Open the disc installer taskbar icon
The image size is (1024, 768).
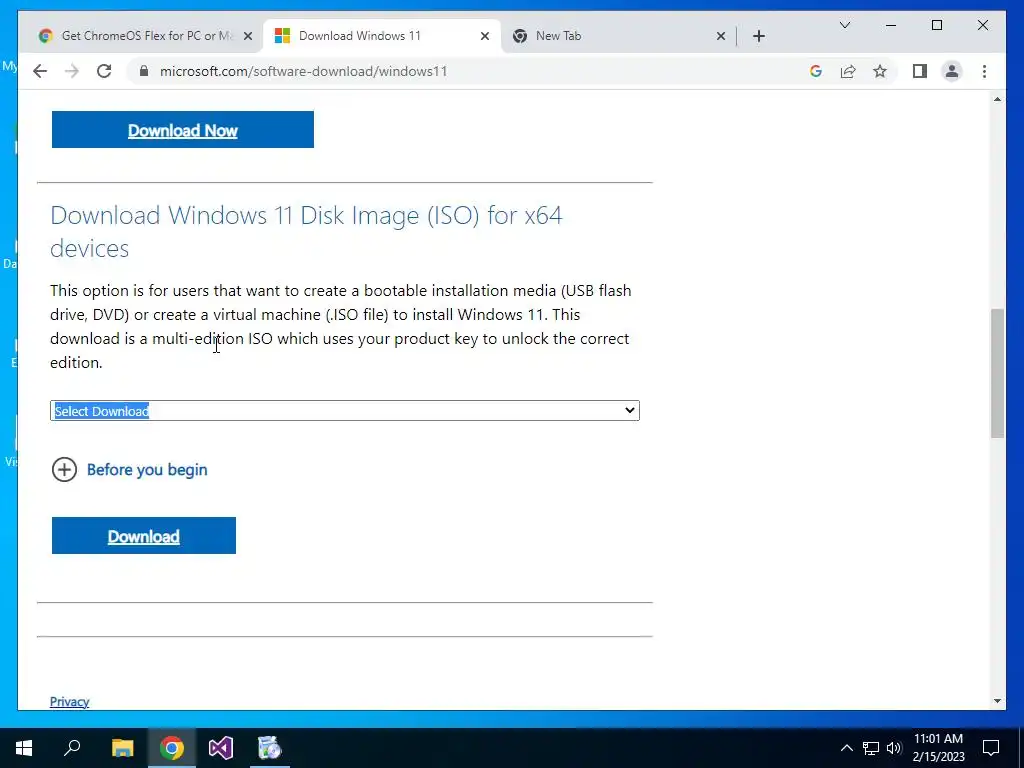(x=270, y=748)
